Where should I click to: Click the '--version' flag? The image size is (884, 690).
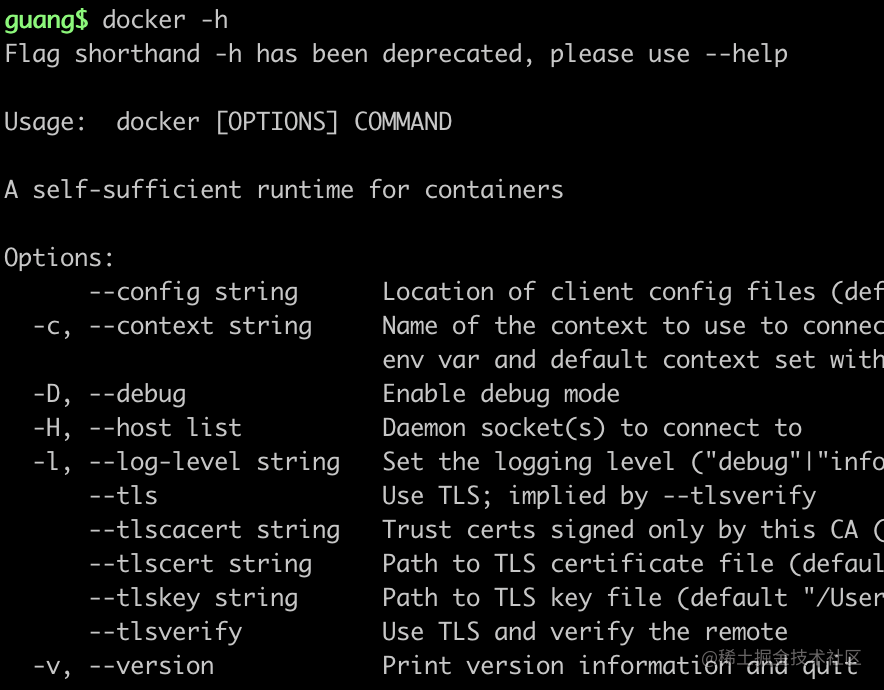(151, 666)
